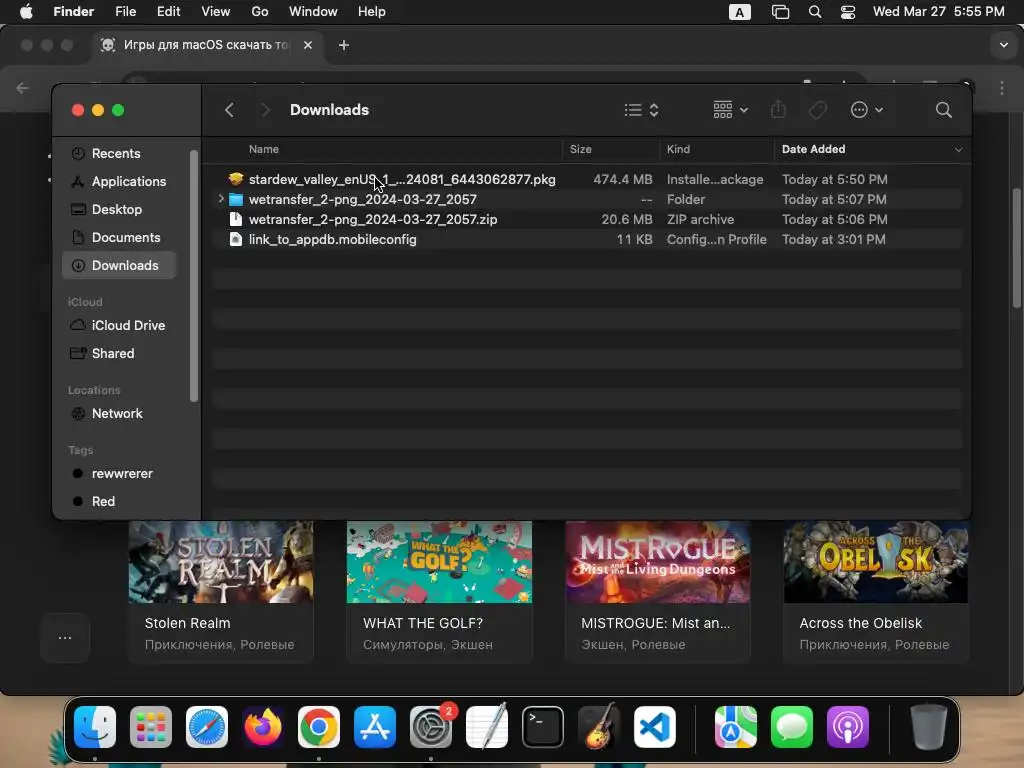
Task: Open Terminal from the Dock
Action: click(543, 727)
